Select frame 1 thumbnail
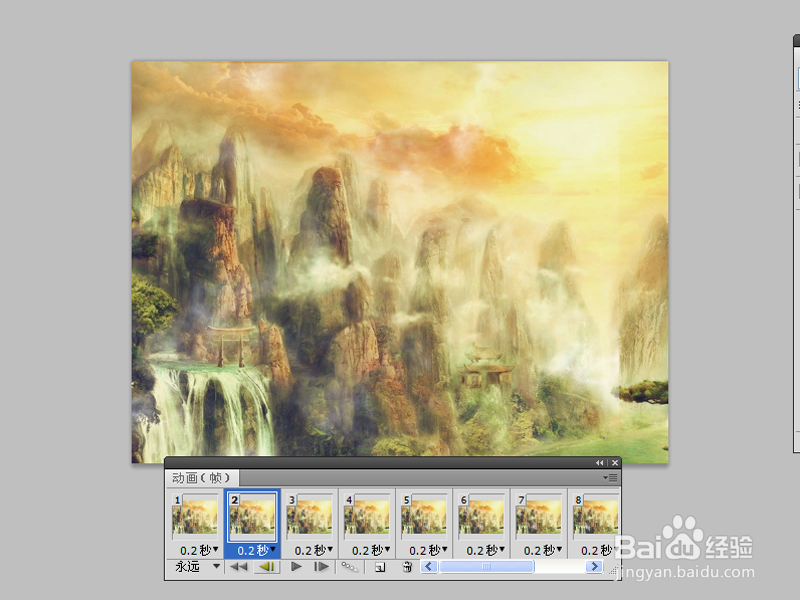 195,517
